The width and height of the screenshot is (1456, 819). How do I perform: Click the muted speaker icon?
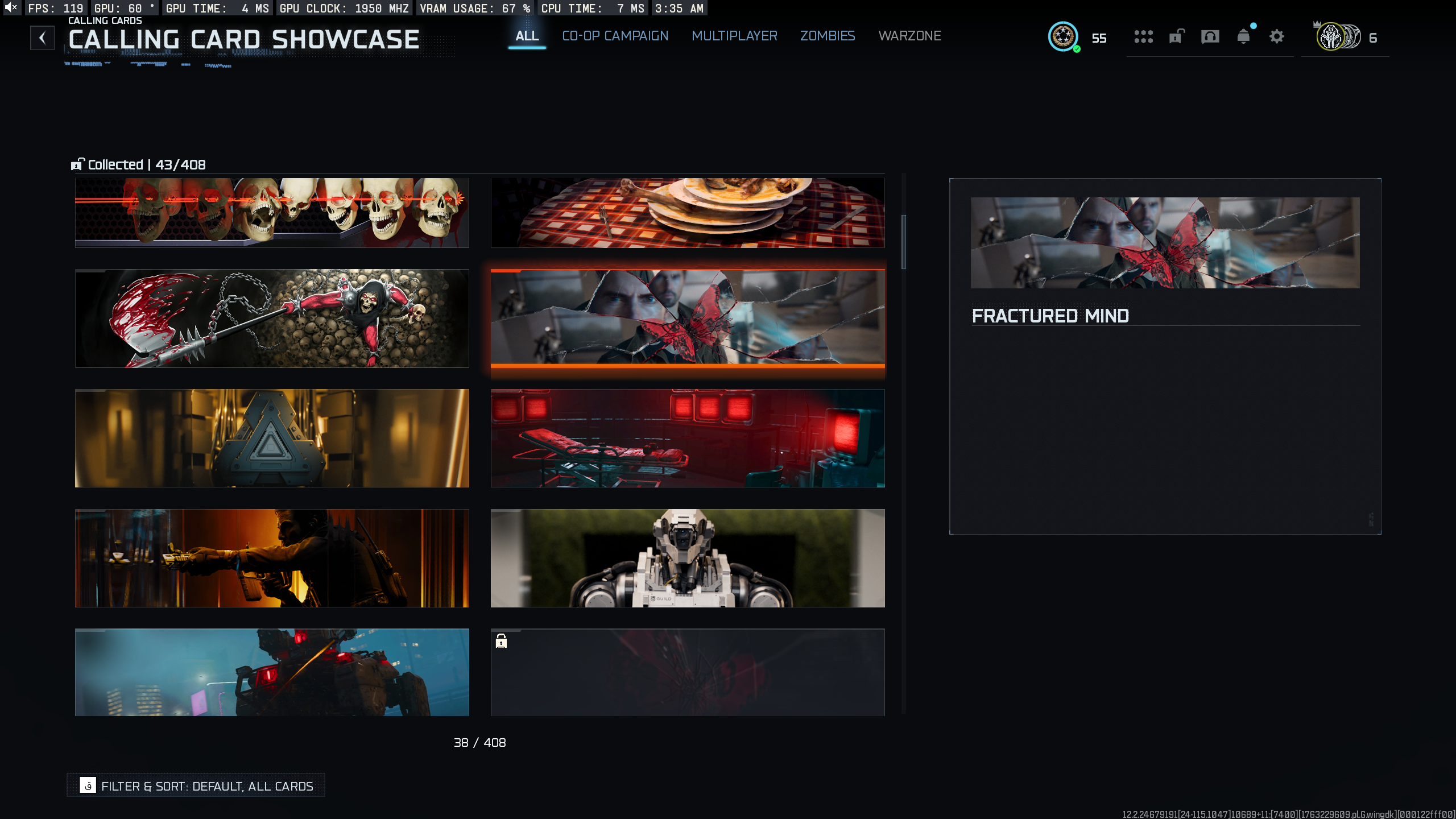point(11,8)
